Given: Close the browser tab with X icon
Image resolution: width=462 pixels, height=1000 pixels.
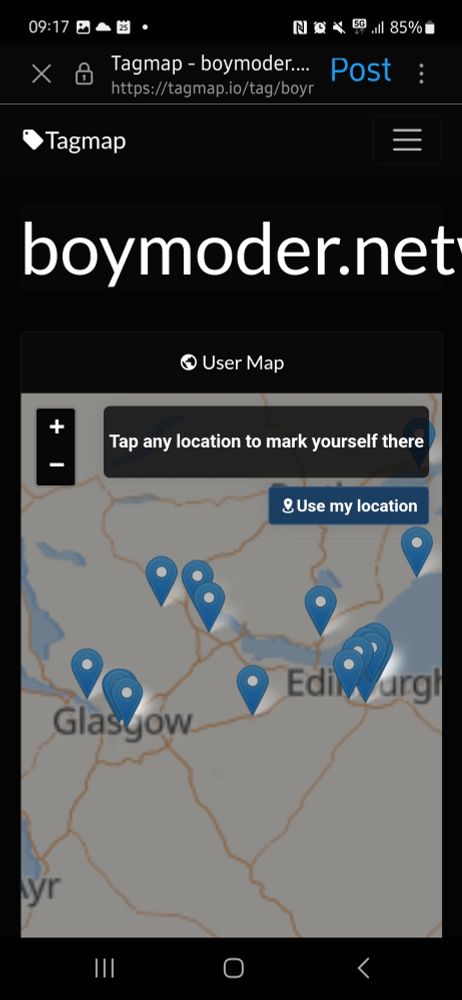Looking at the screenshot, I should pyautogui.click(x=41, y=74).
